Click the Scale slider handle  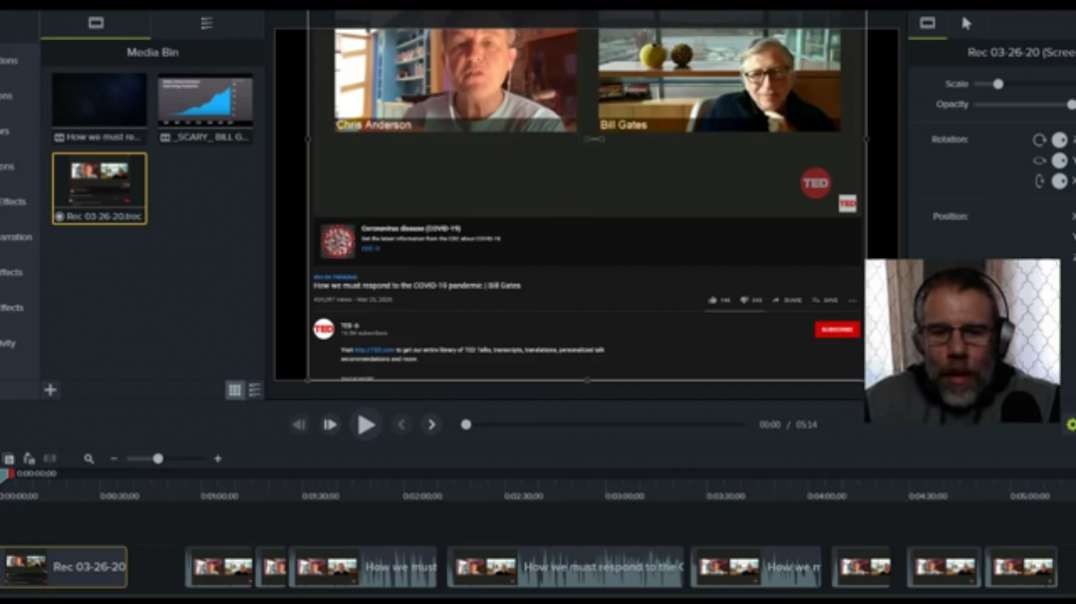coord(998,84)
